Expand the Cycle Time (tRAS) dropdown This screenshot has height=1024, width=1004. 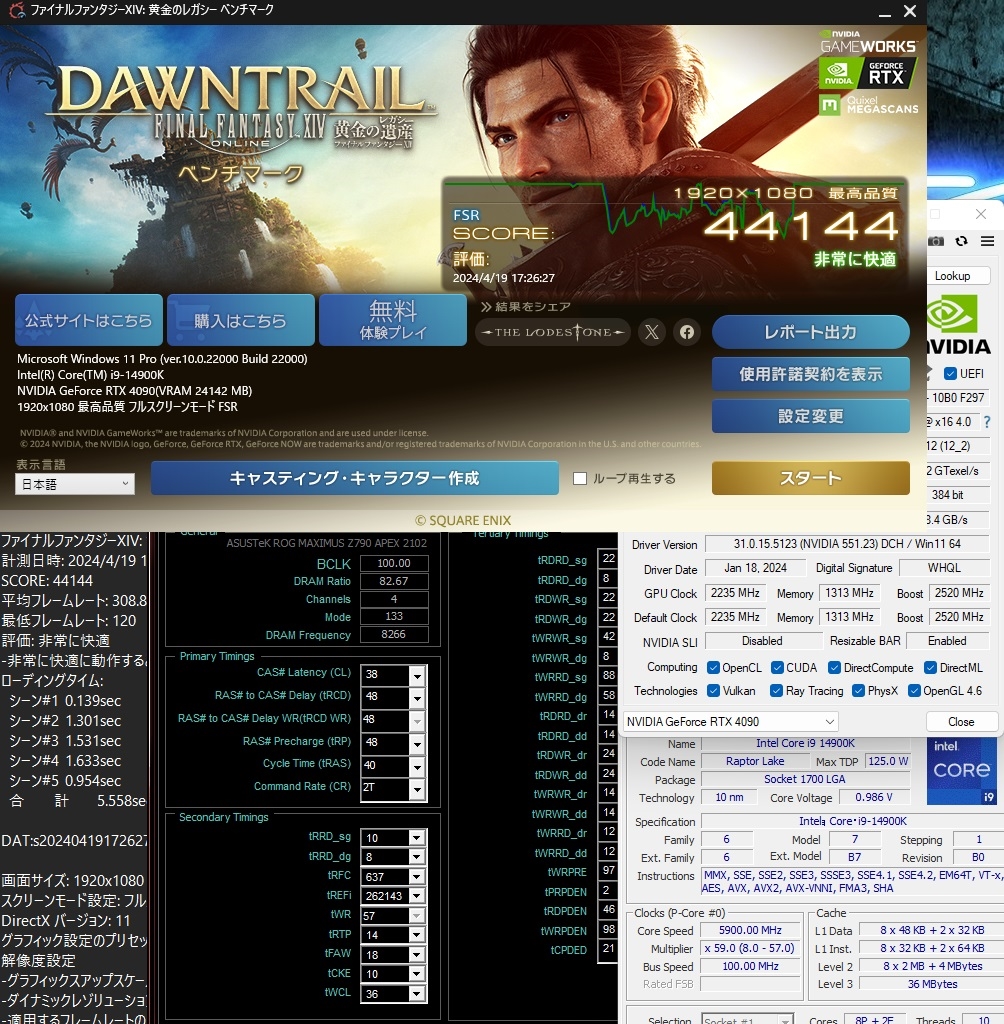click(x=417, y=766)
